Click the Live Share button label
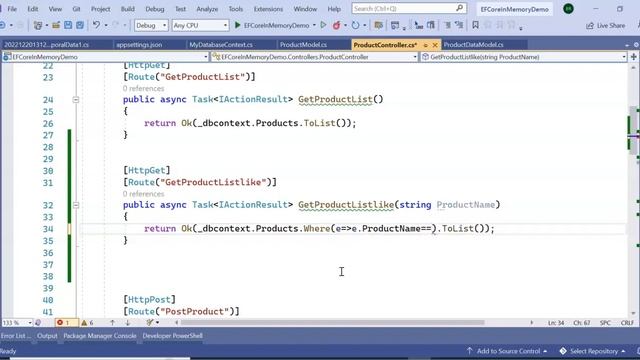 click(x=611, y=26)
